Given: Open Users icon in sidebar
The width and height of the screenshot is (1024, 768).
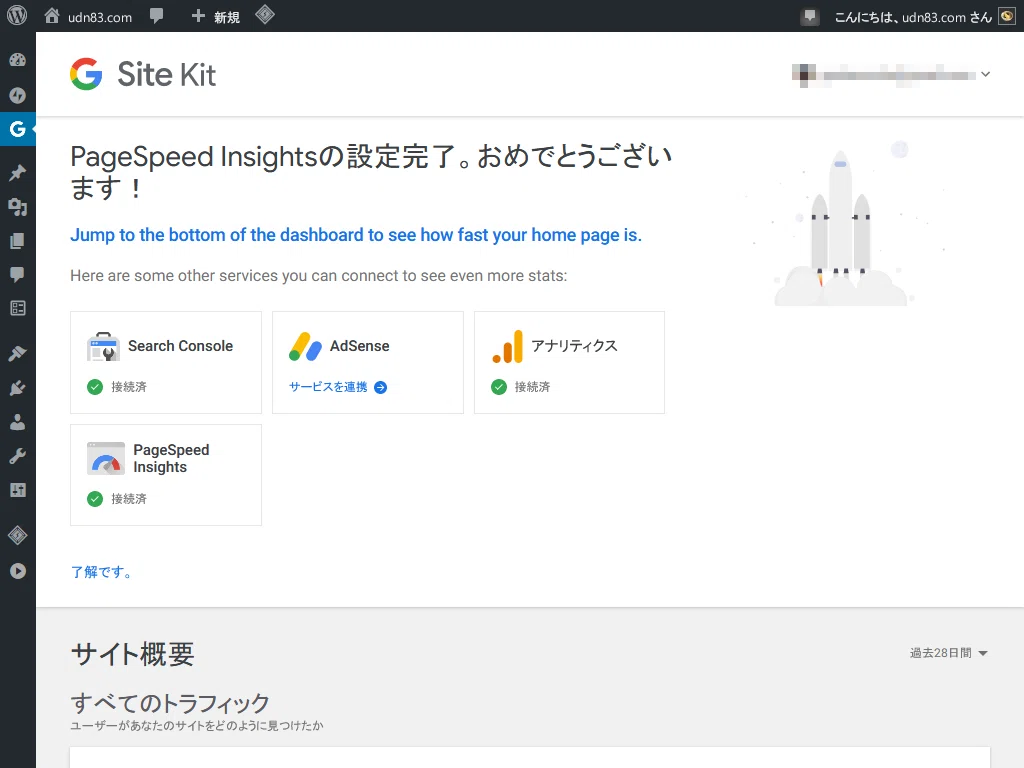Looking at the screenshot, I should tap(18, 422).
